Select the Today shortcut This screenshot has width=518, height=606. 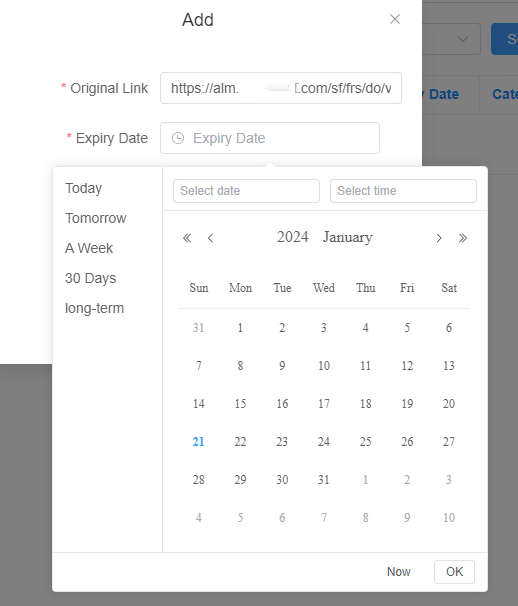(x=83, y=188)
